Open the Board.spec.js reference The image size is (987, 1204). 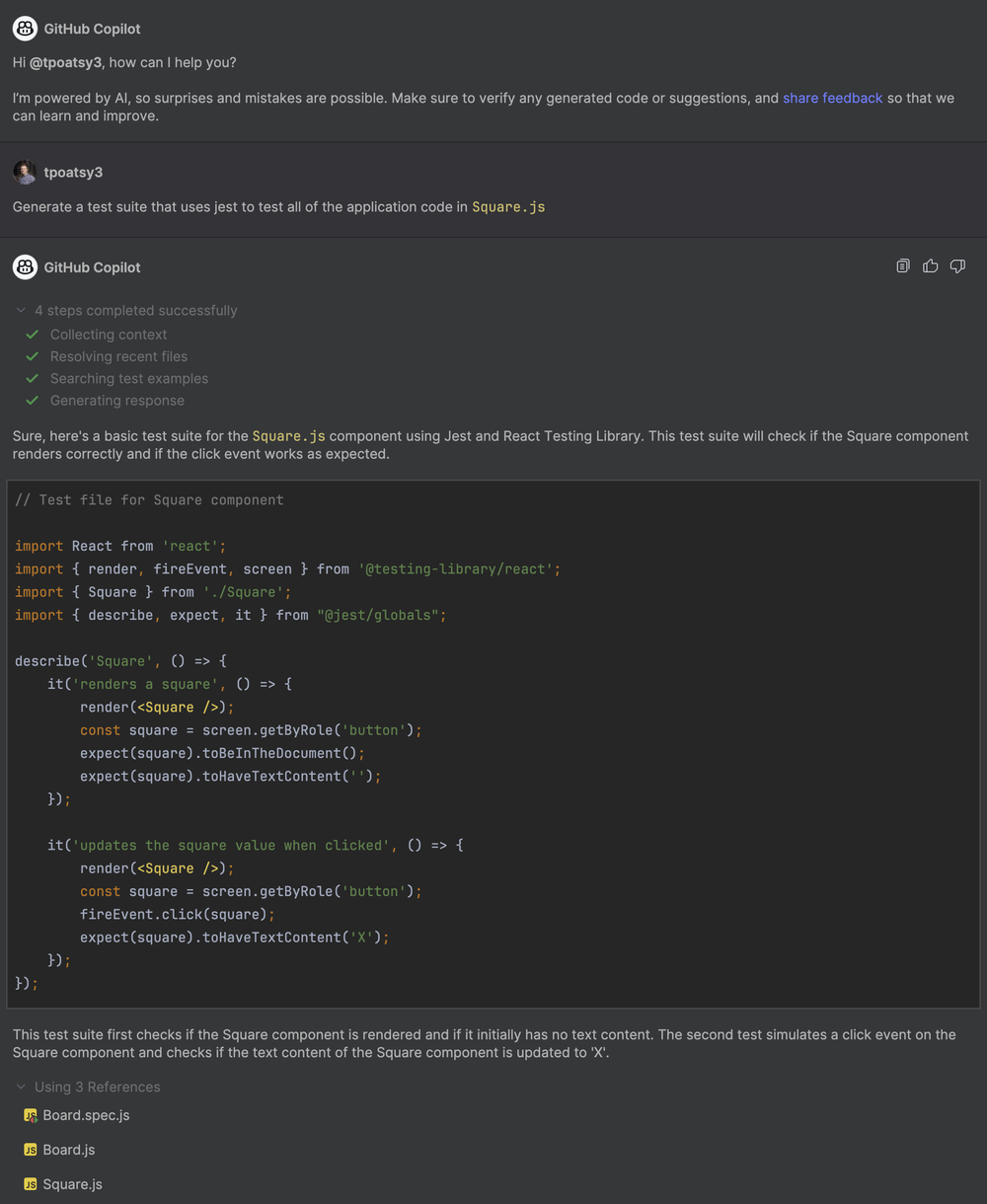[x=86, y=1115]
